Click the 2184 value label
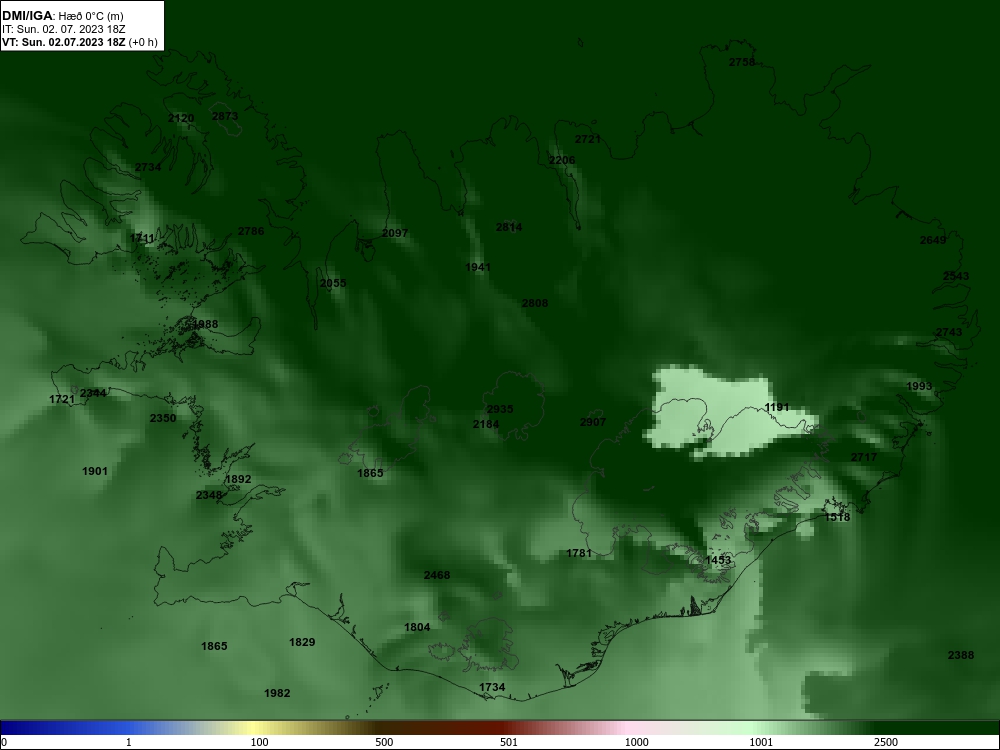Screen dimensions: 1000x750 tap(486, 424)
